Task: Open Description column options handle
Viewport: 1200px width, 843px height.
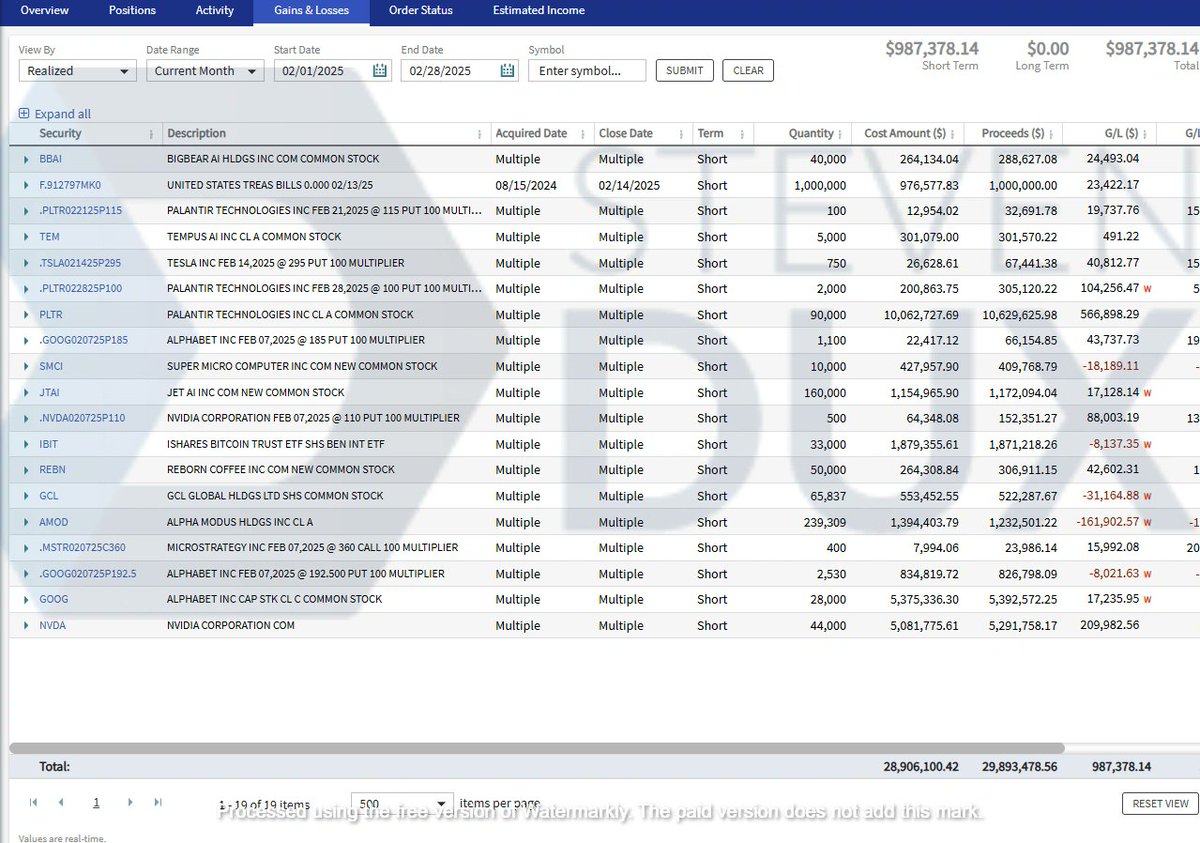Action: click(x=481, y=134)
